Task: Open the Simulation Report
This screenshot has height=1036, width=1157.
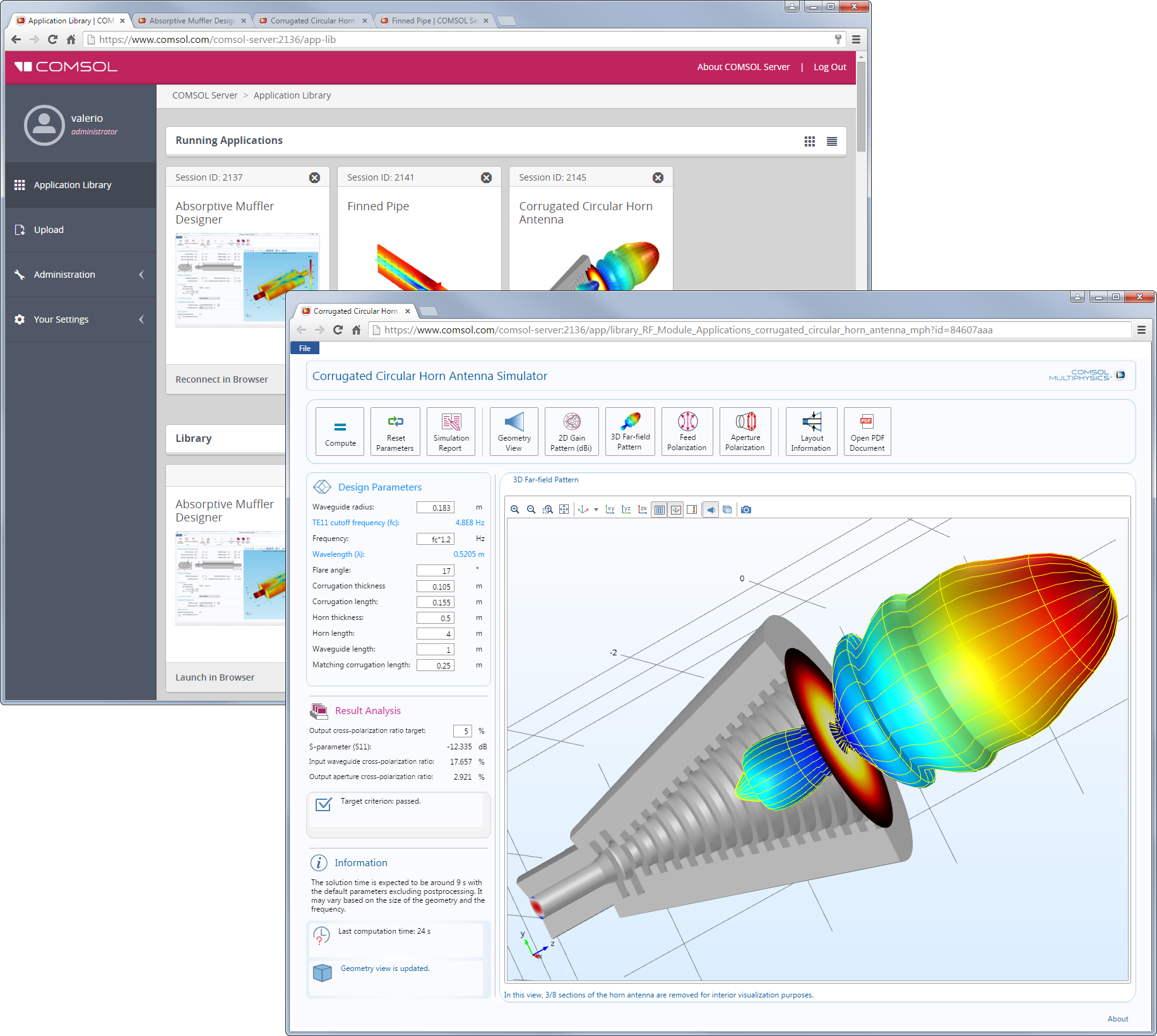Action: 451,431
